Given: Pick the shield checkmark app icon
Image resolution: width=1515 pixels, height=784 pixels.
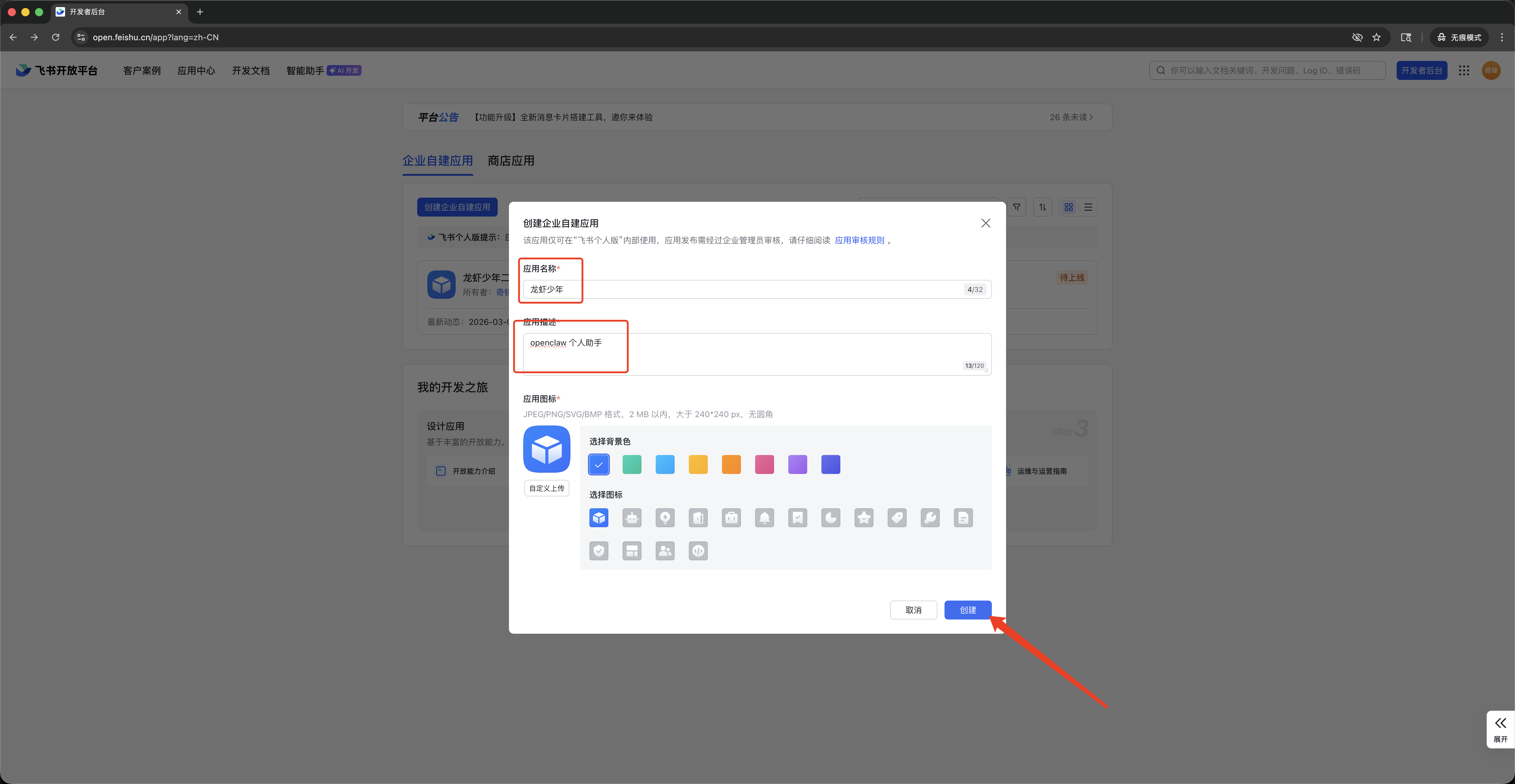Looking at the screenshot, I should tap(599, 551).
